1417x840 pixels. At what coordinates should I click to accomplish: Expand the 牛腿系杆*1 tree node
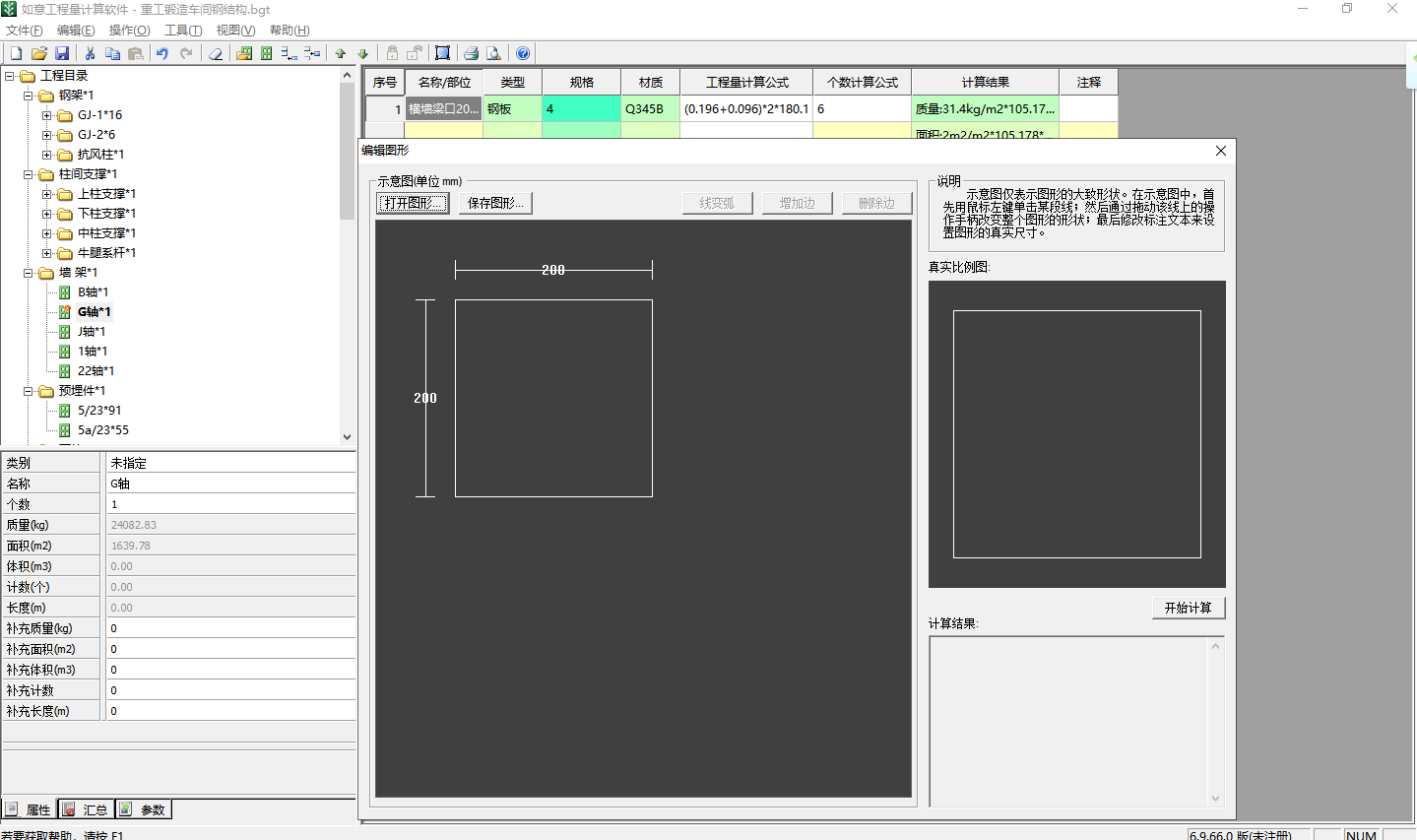pos(46,253)
